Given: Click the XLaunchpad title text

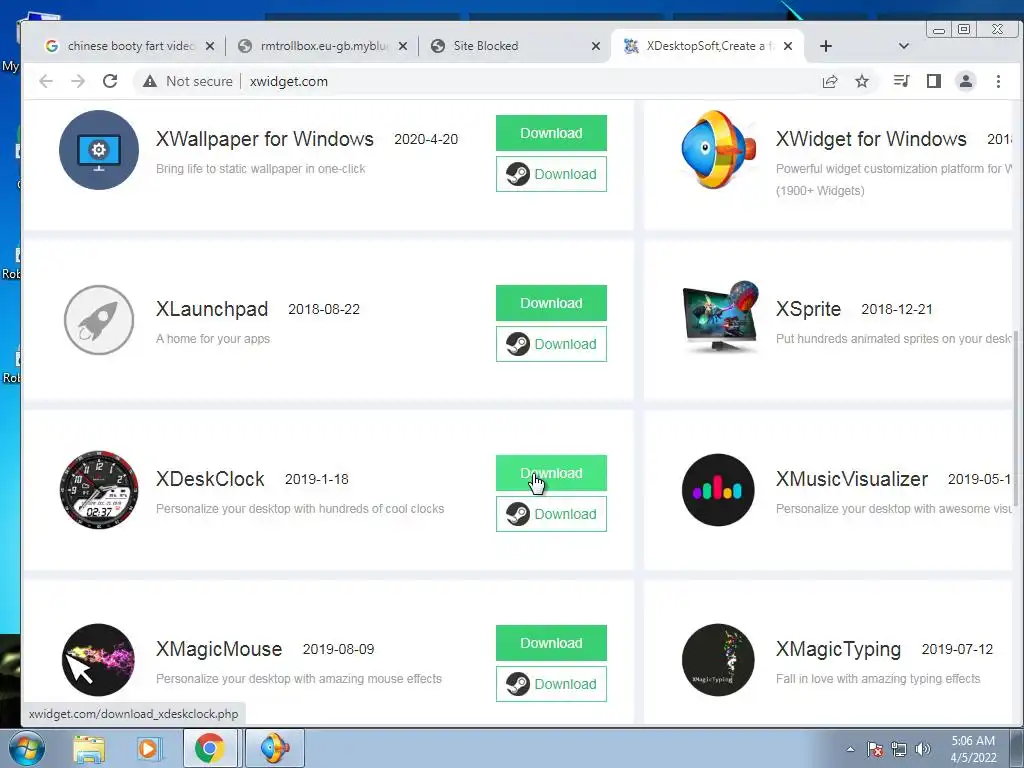Looking at the screenshot, I should (212, 309).
